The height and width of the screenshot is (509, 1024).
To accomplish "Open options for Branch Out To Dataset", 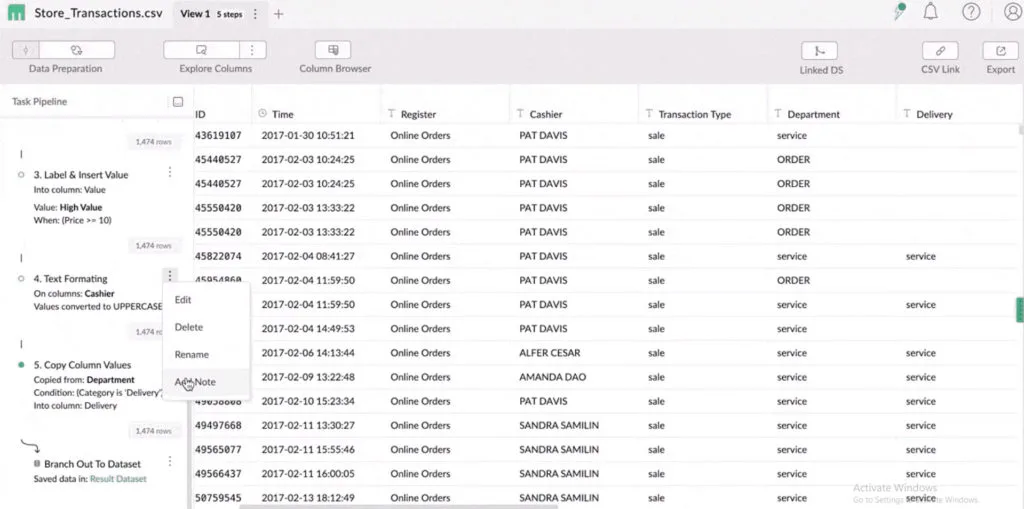I will click(x=170, y=461).
